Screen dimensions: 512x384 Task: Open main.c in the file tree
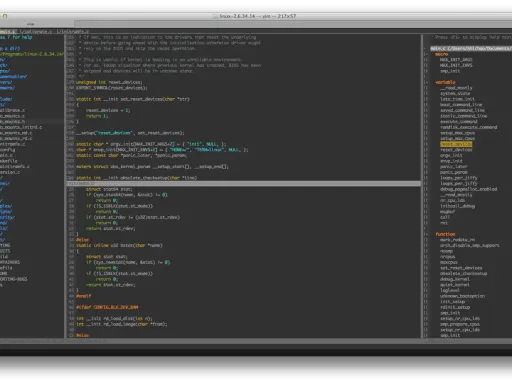[6, 155]
